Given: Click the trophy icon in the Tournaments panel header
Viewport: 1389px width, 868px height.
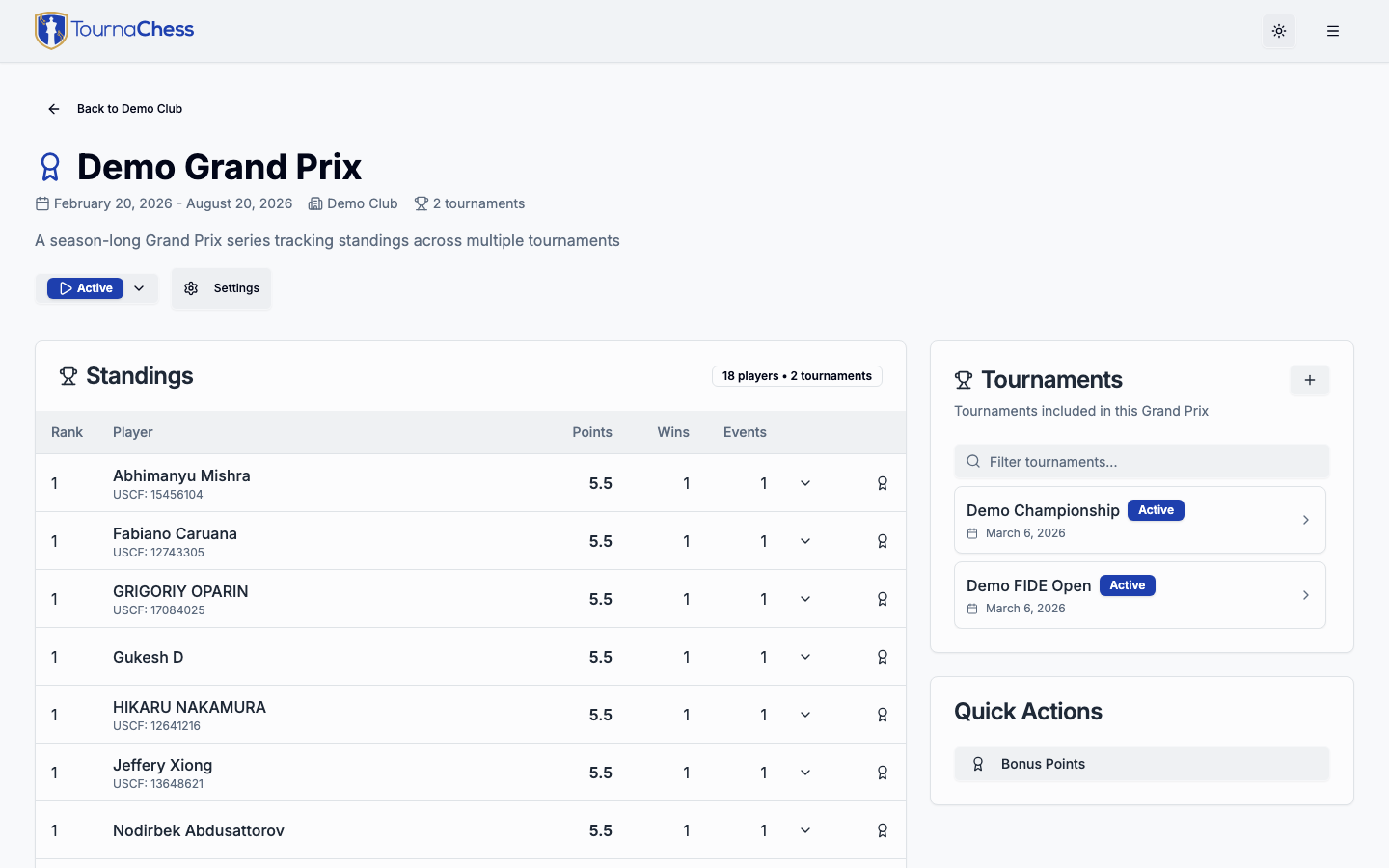Looking at the screenshot, I should point(963,379).
